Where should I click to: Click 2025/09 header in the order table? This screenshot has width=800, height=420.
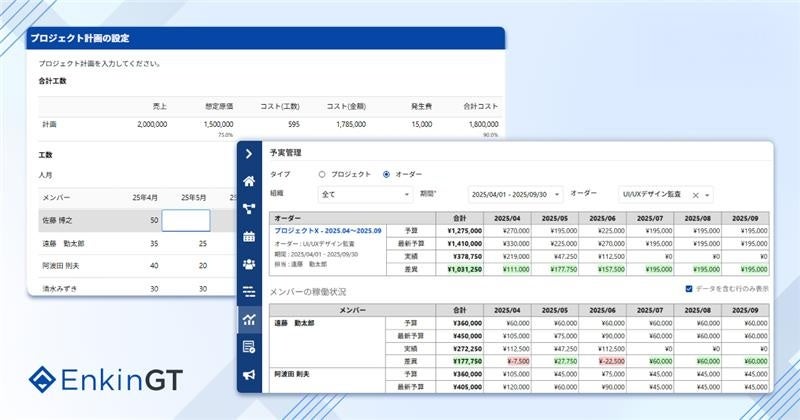pos(745,218)
